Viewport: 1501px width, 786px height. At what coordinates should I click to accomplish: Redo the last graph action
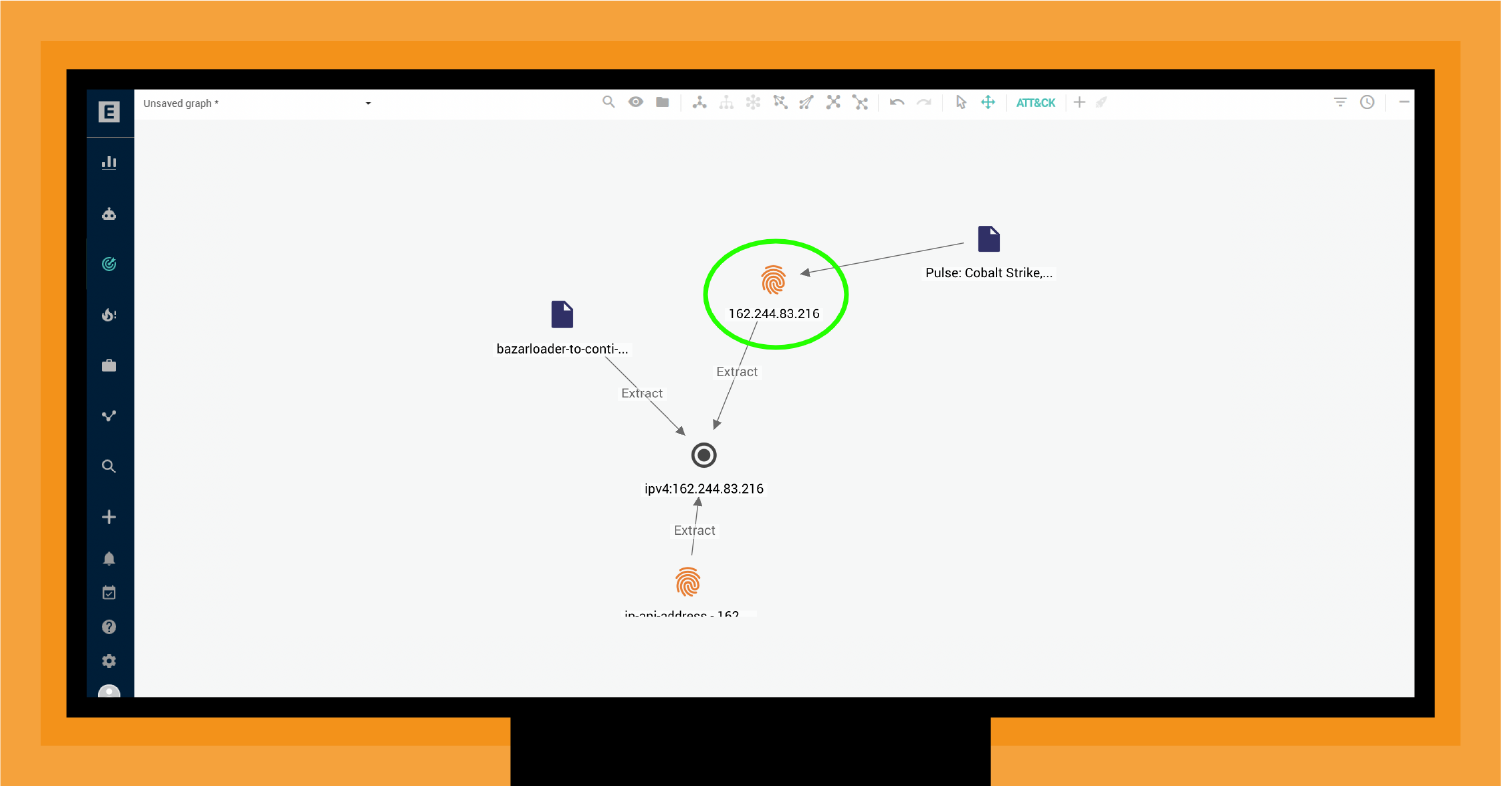point(923,101)
